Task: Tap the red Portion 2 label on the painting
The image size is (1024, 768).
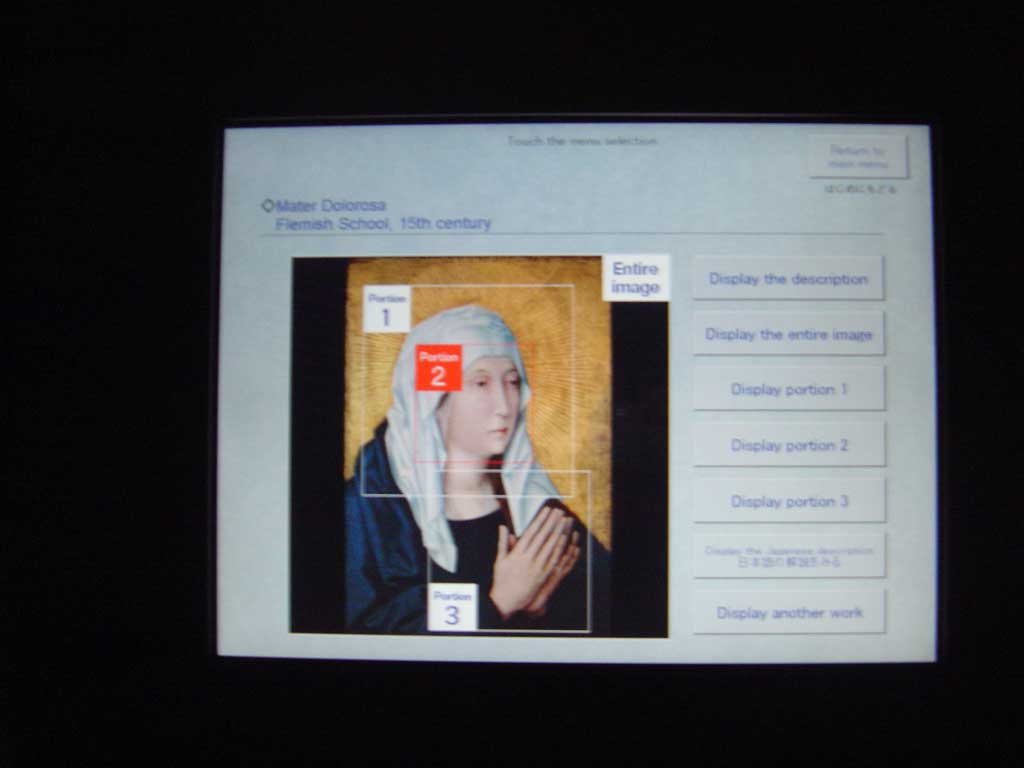Action: tap(438, 368)
